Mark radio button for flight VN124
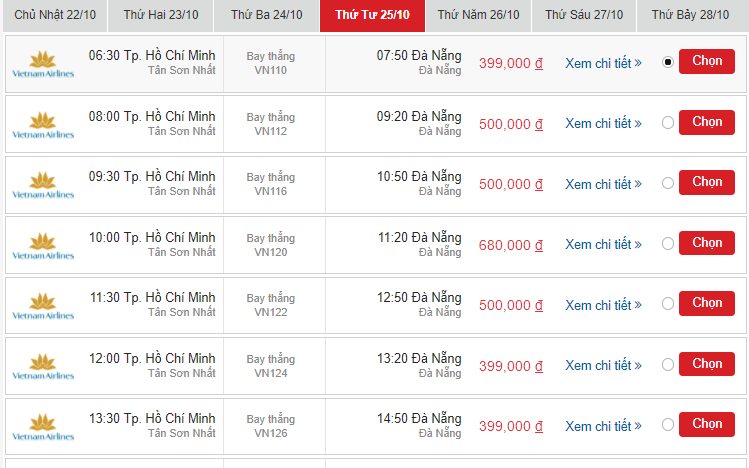The image size is (749, 468). 668,365
